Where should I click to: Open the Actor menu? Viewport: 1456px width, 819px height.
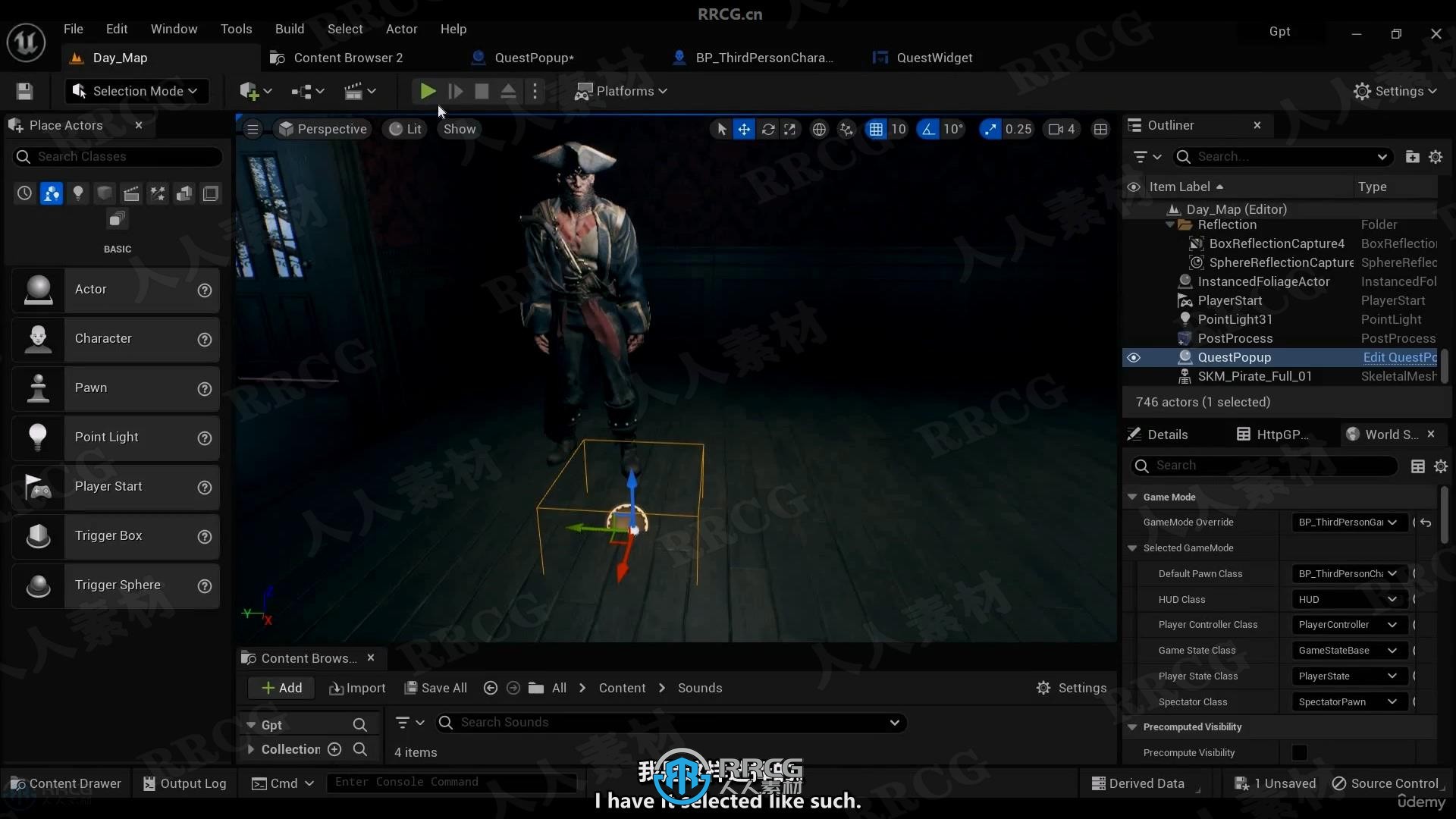(x=401, y=29)
